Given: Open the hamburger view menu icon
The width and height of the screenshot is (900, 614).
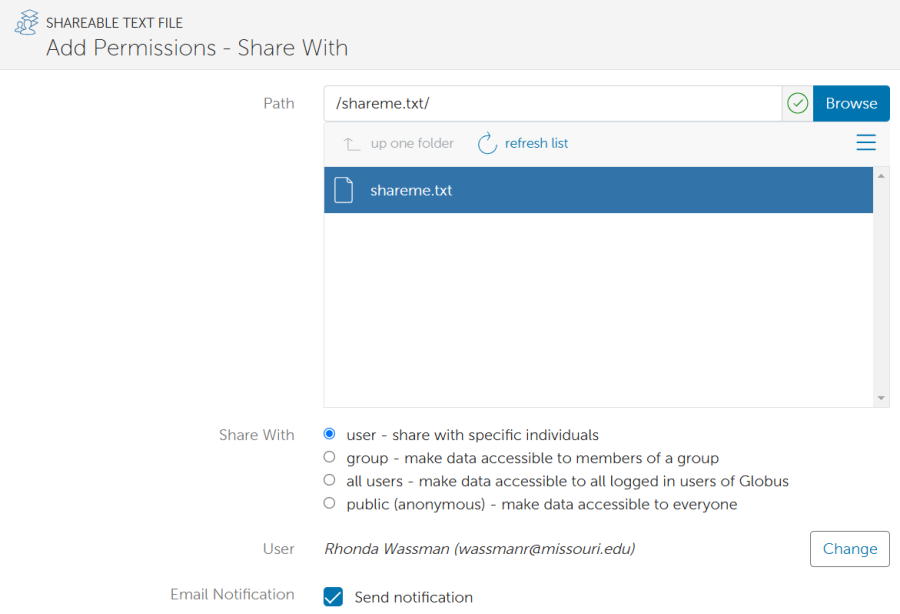Looking at the screenshot, I should (866, 143).
